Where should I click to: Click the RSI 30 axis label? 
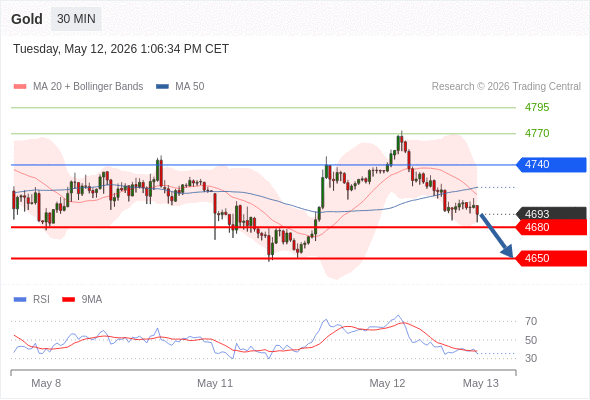531,358
